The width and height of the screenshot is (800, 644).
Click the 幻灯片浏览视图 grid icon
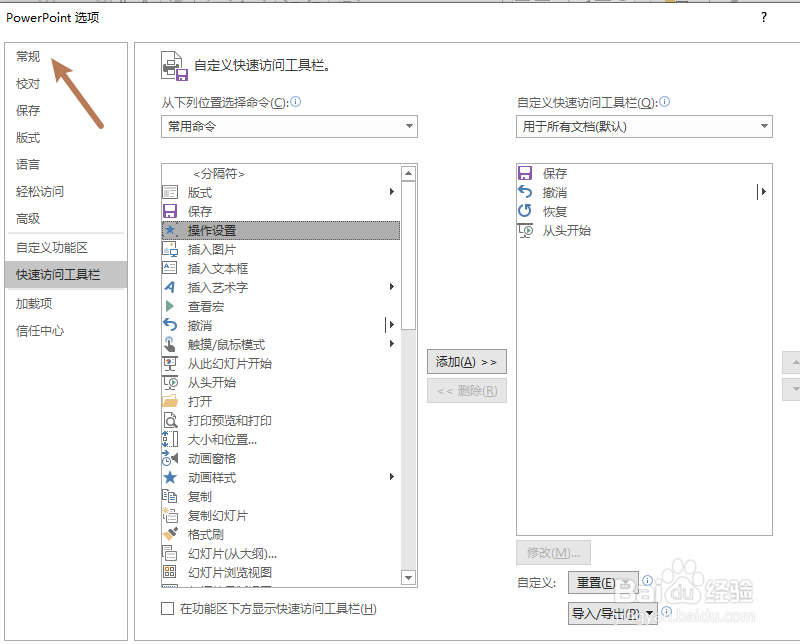pos(170,572)
